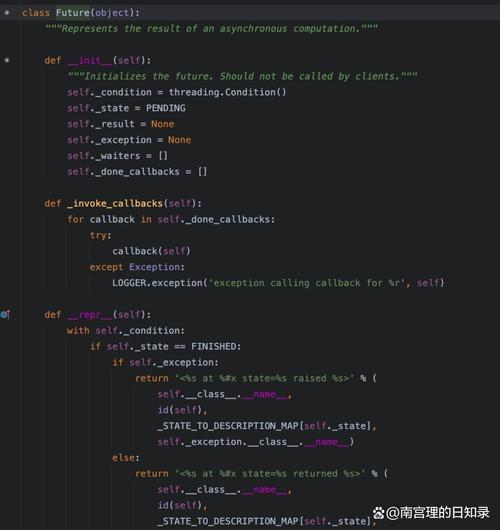Image resolution: width=500 pixels, height=530 pixels.
Task: Click the gutter marker beside def __init__ line
Action: pyautogui.click(x=7, y=61)
